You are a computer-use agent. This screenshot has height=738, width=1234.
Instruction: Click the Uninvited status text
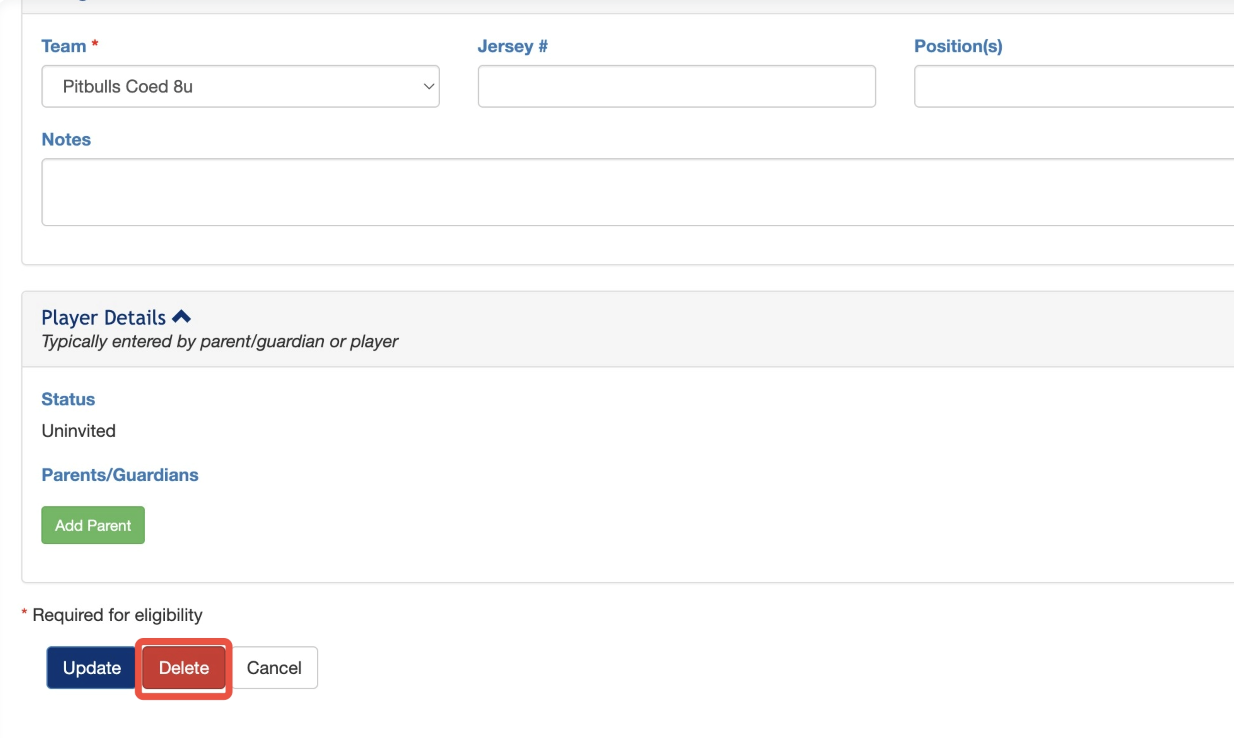[x=78, y=431]
